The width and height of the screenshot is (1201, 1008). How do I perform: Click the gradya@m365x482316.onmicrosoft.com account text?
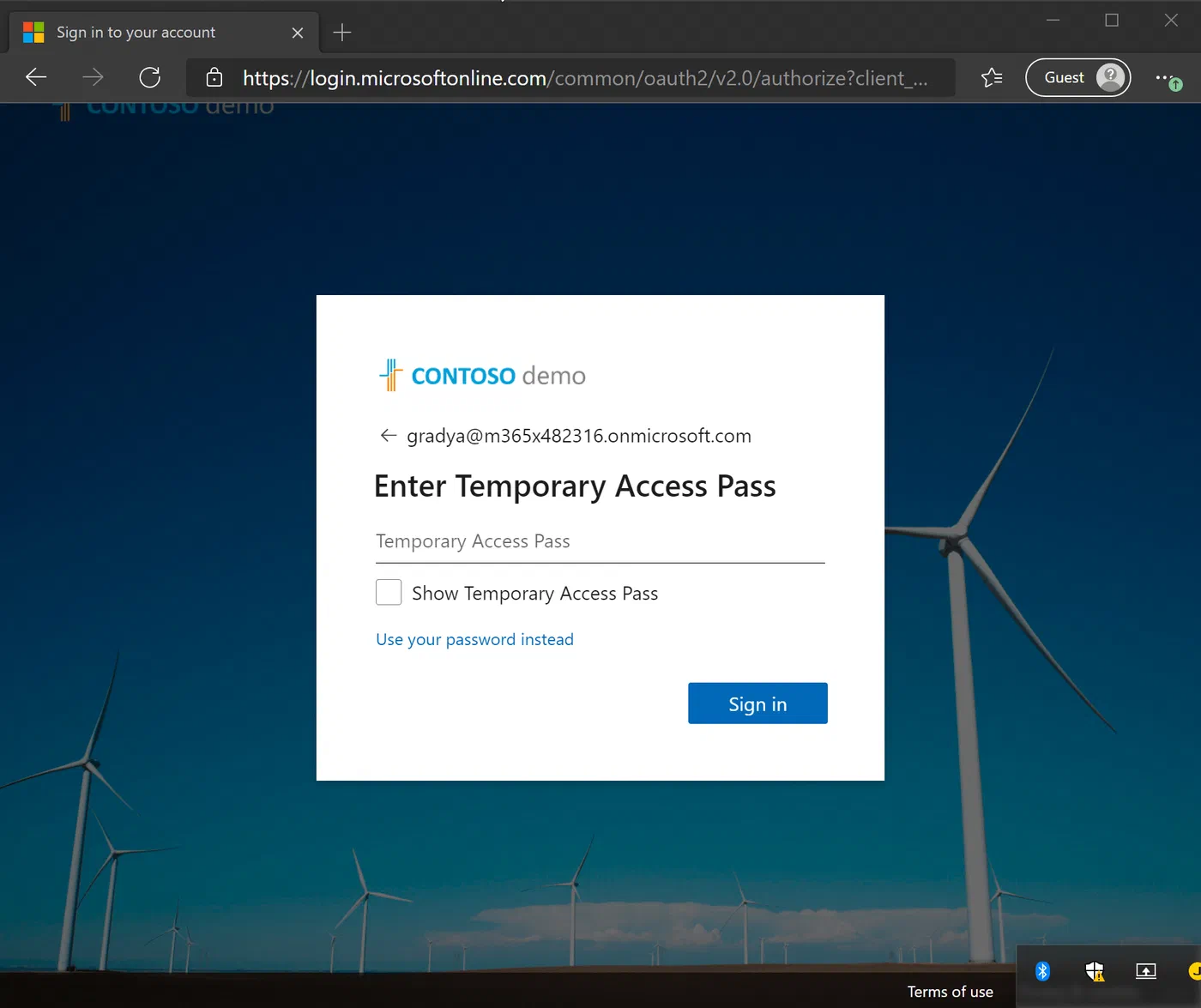(x=579, y=436)
